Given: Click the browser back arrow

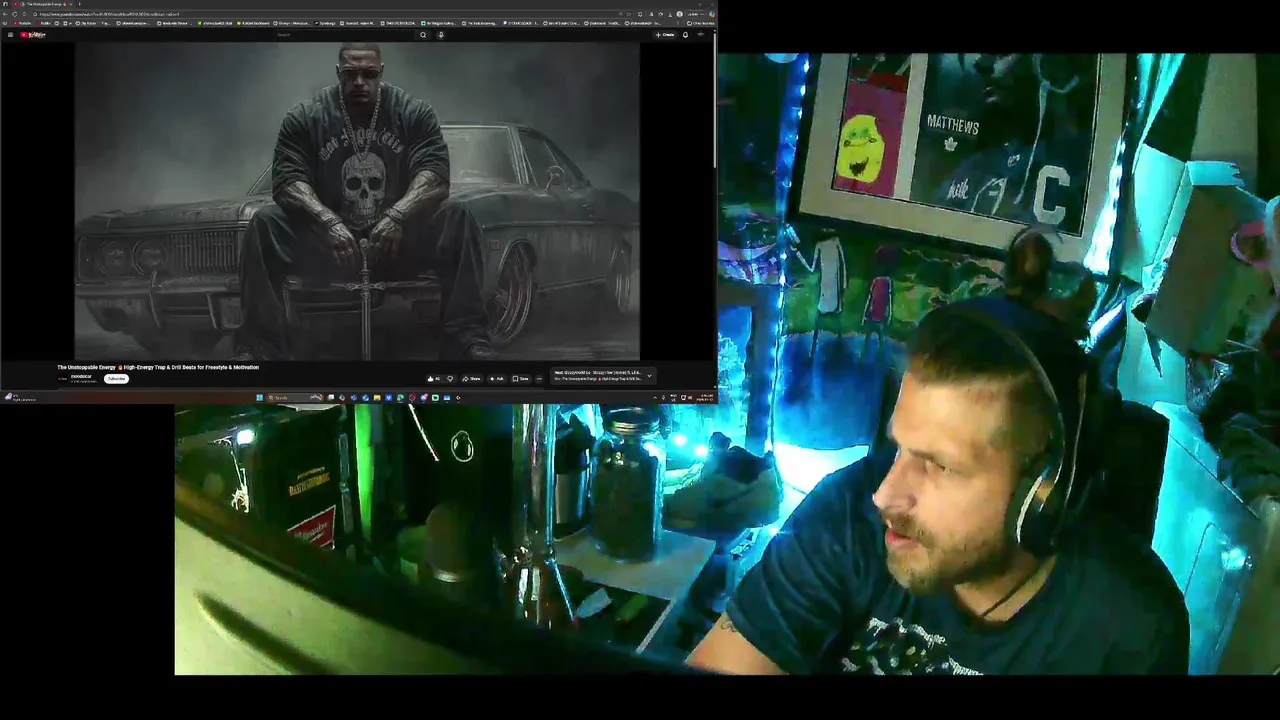Looking at the screenshot, I should [x=5, y=14].
